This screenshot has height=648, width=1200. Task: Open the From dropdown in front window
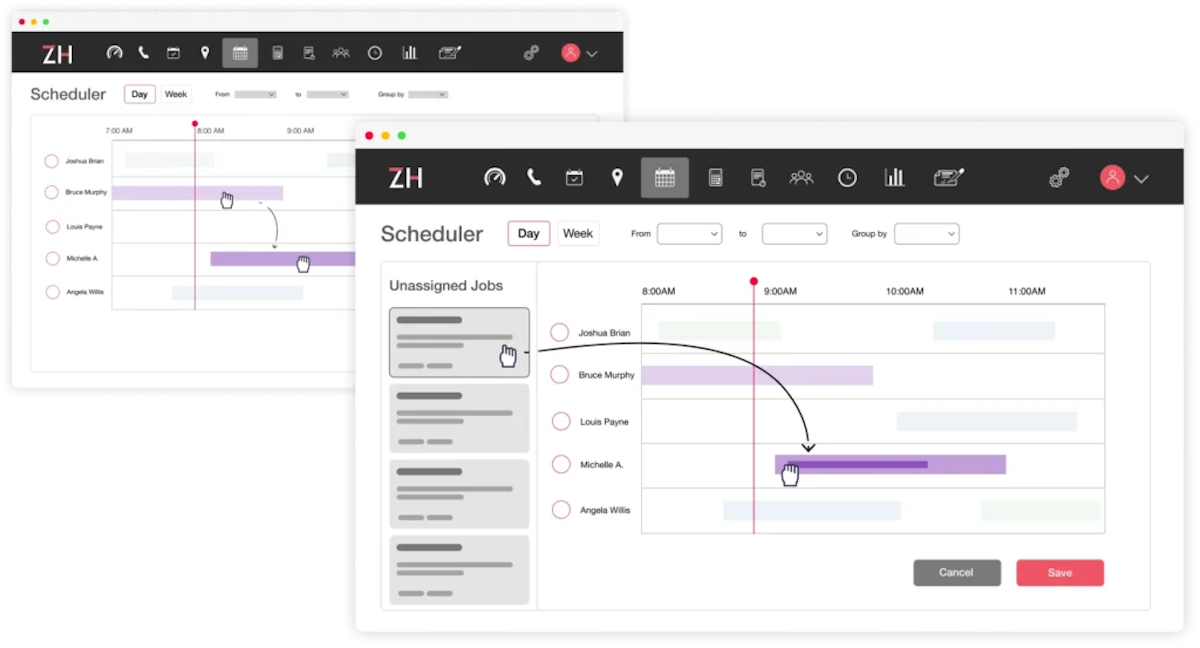point(689,234)
